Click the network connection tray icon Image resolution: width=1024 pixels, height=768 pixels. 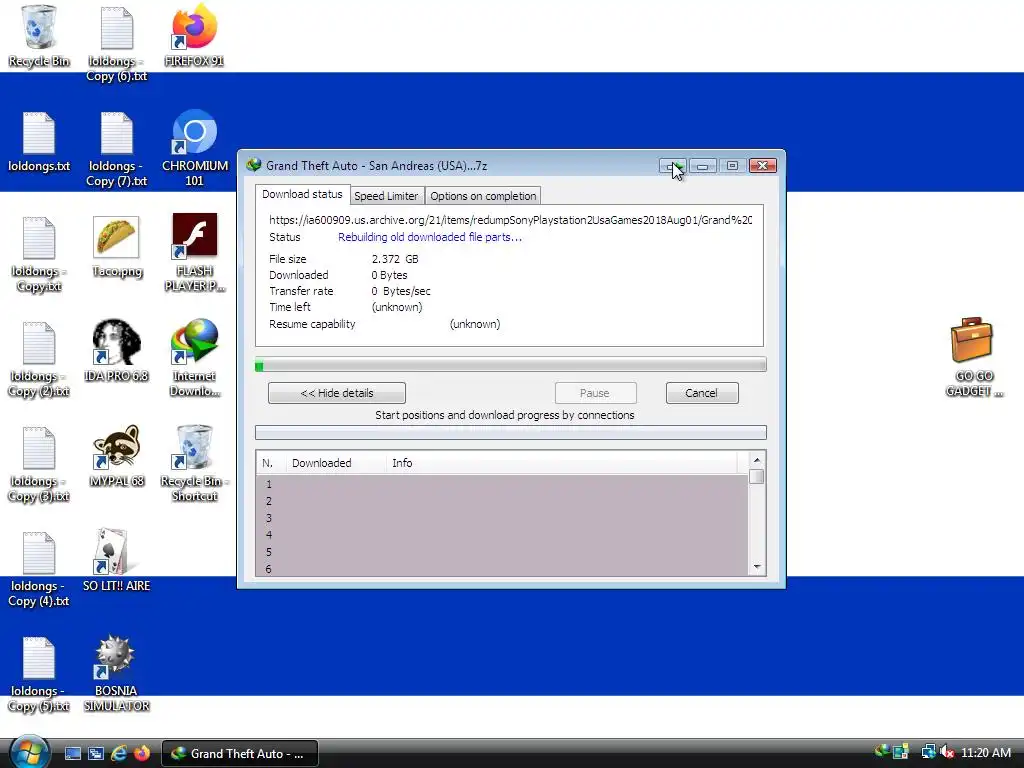(x=928, y=752)
